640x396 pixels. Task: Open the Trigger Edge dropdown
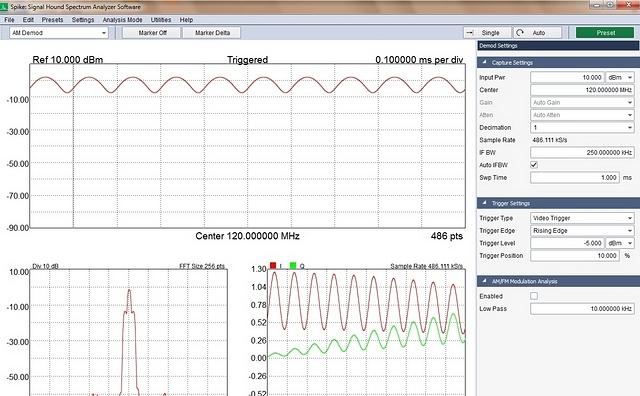[582, 231]
